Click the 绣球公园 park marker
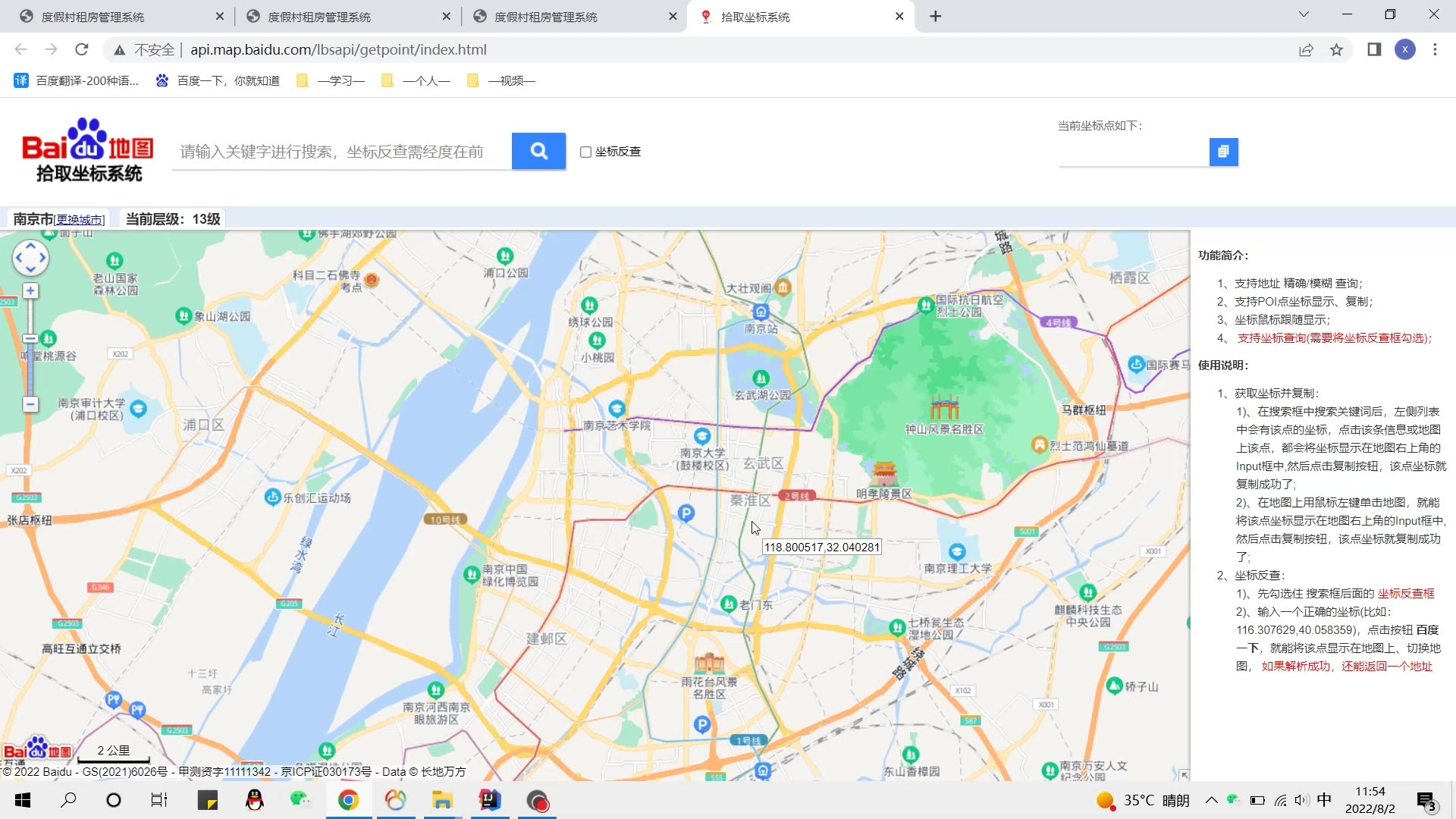Viewport: 1456px width, 819px height. pos(591,306)
